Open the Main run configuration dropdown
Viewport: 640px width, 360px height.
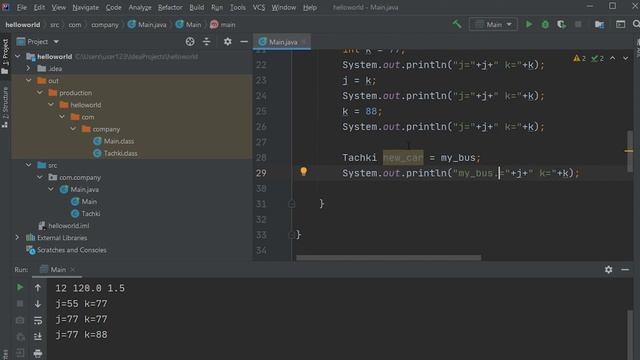click(493, 24)
